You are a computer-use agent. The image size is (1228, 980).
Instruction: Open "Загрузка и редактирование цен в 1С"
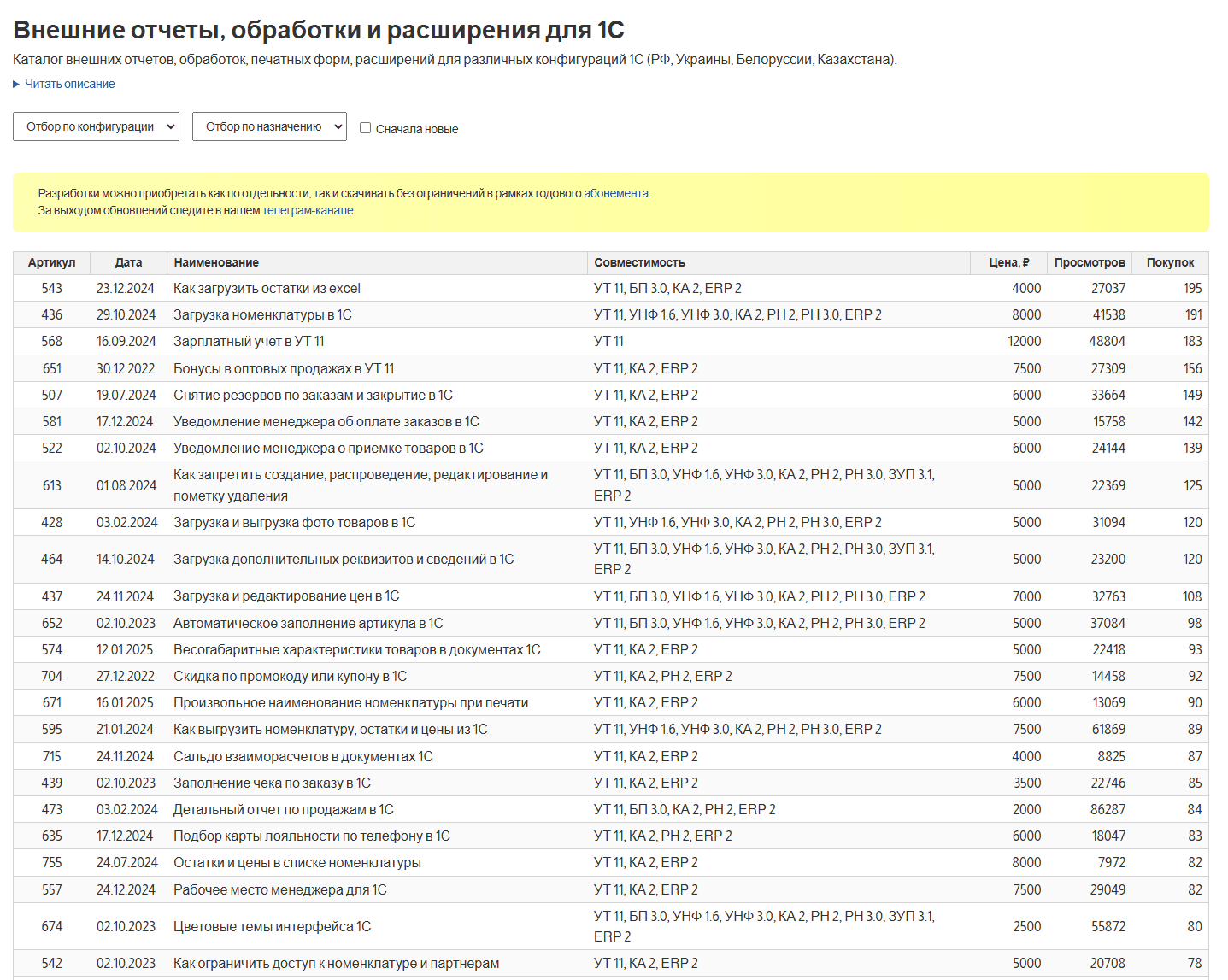[x=286, y=596]
